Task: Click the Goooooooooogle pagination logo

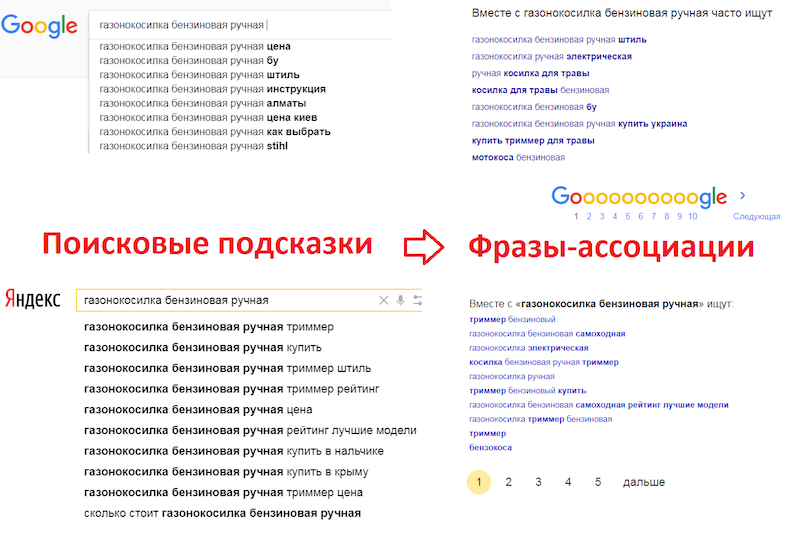Action: [638, 197]
